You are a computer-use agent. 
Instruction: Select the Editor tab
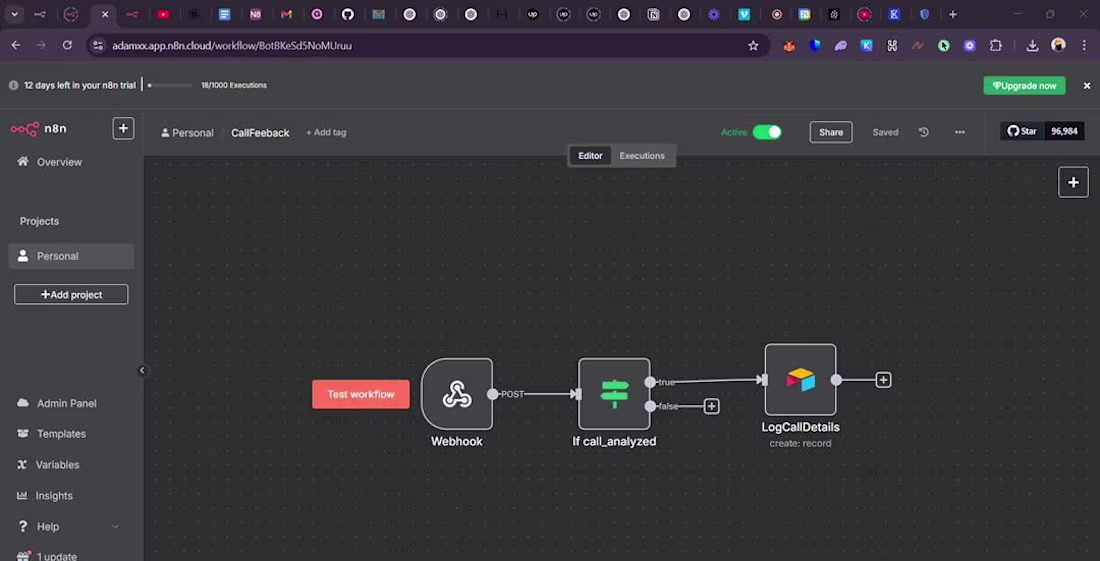click(590, 156)
